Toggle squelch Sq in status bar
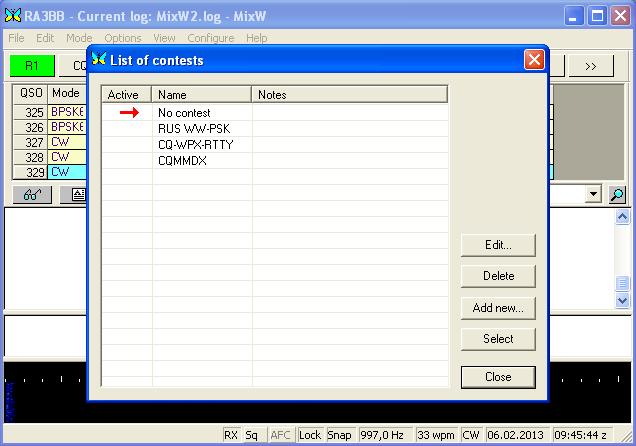 coord(254,435)
